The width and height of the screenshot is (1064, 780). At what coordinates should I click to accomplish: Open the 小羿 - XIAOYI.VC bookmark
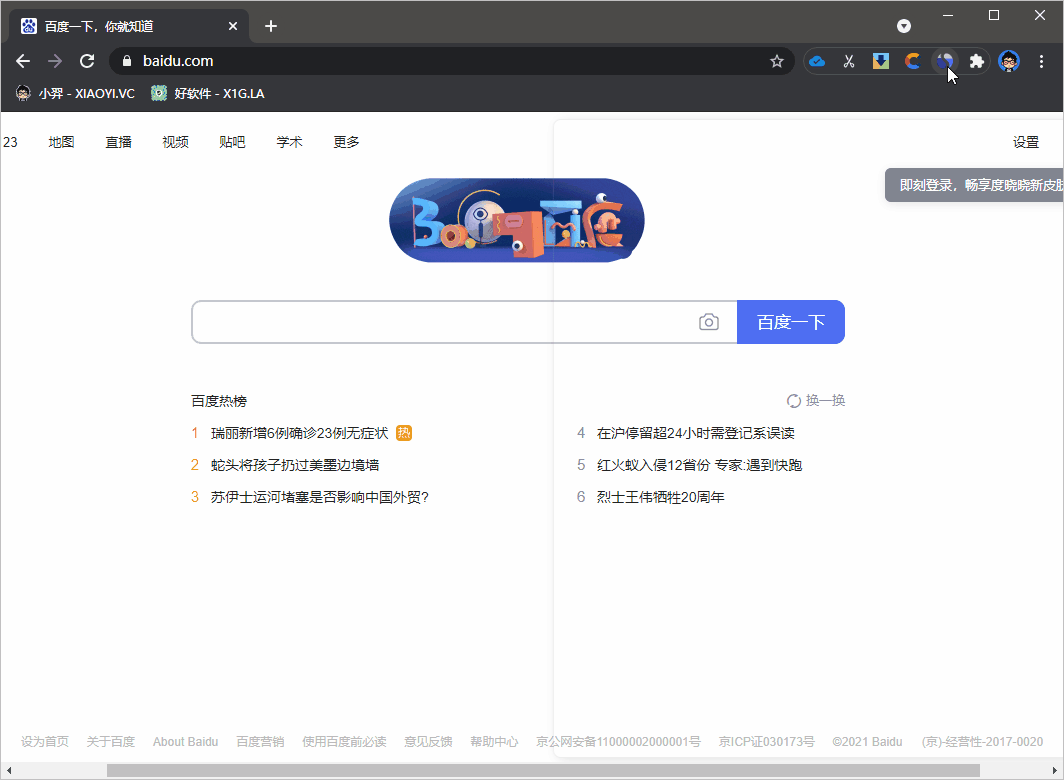click(x=75, y=93)
